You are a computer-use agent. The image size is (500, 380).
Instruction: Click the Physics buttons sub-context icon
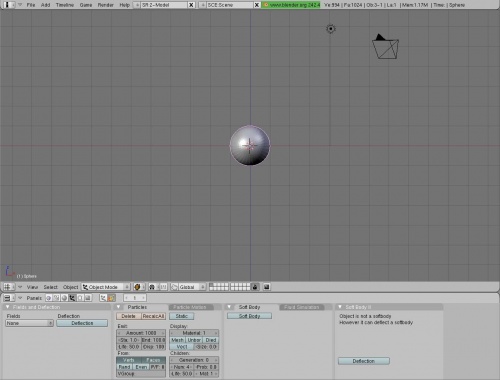click(x=111, y=298)
